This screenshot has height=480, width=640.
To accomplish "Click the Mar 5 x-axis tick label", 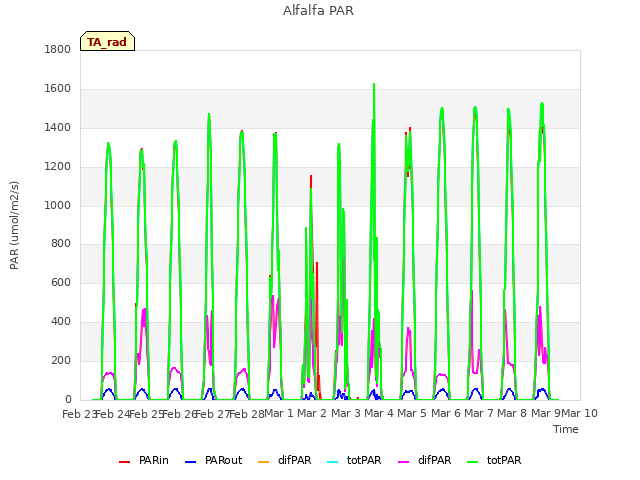I will [x=412, y=413].
